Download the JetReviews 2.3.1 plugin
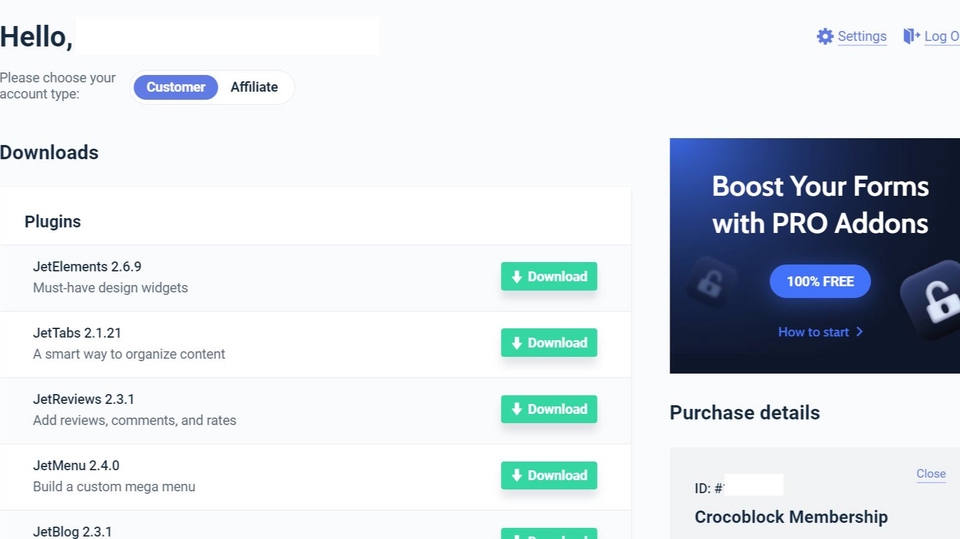The height and width of the screenshot is (539, 960). point(549,409)
